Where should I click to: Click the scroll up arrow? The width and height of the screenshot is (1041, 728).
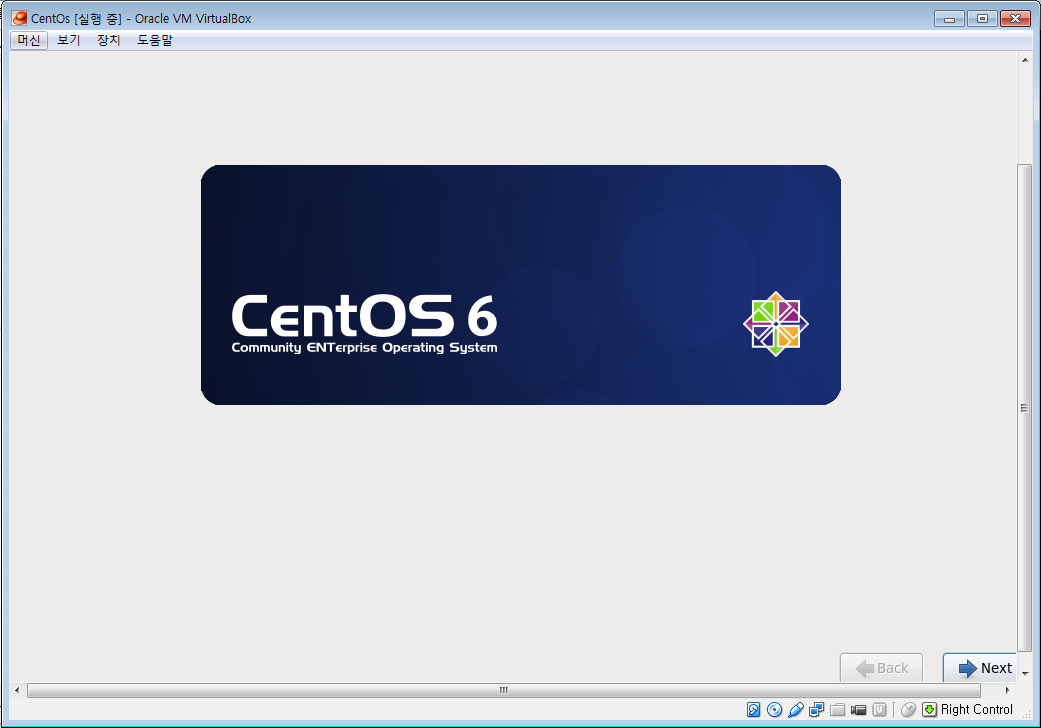pyautogui.click(x=1025, y=60)
